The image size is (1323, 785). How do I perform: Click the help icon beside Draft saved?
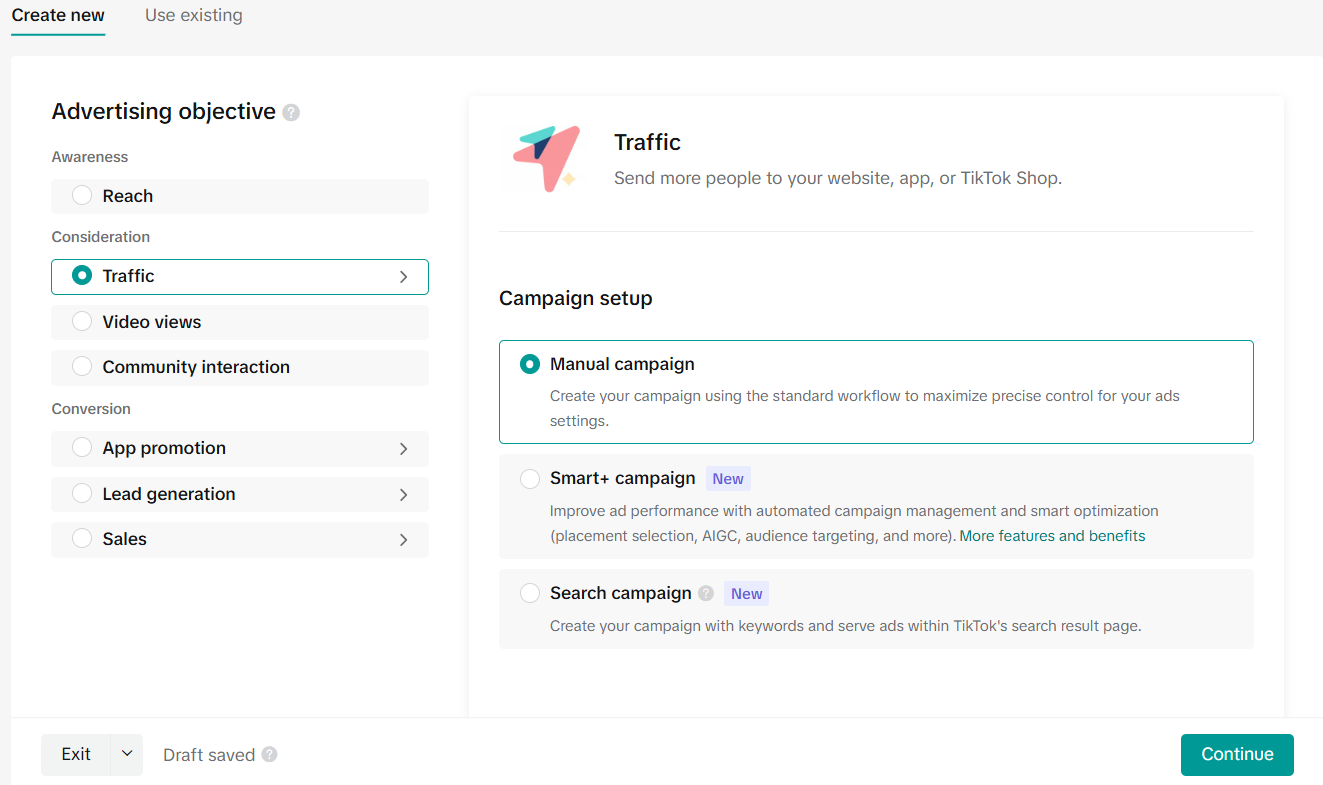point(270,755)
